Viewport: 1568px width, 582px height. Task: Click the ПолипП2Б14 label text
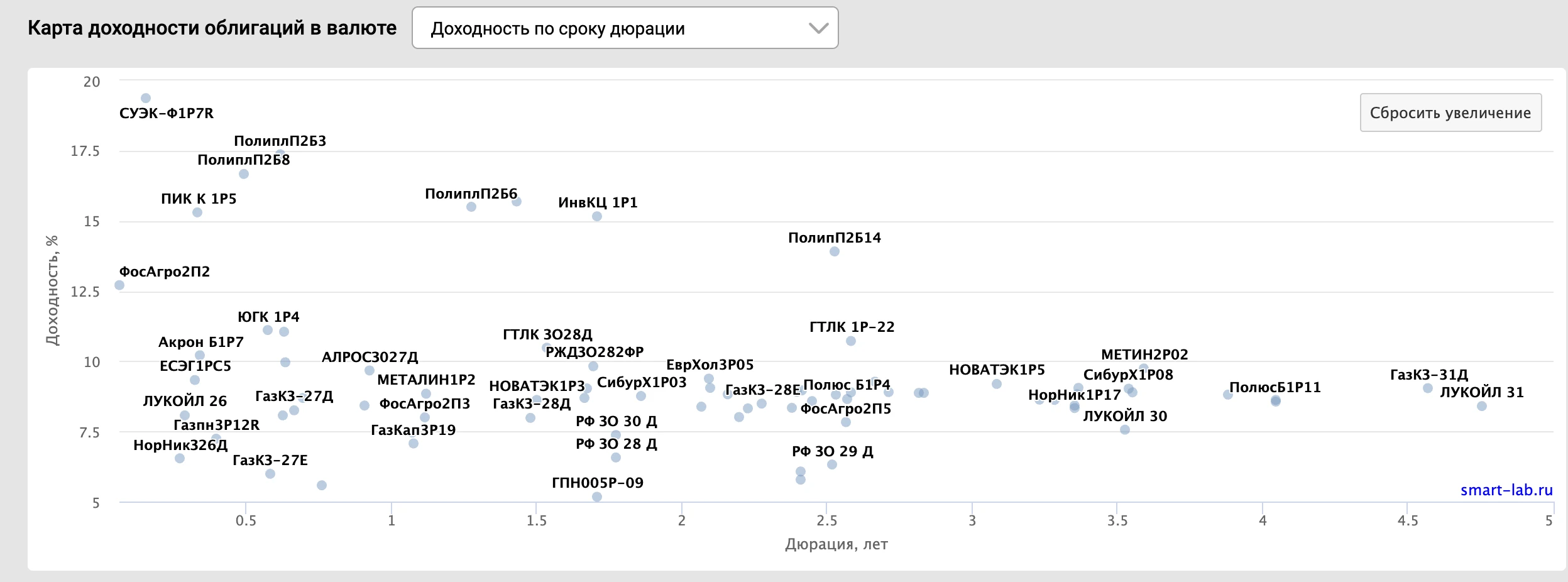(835, 238)
